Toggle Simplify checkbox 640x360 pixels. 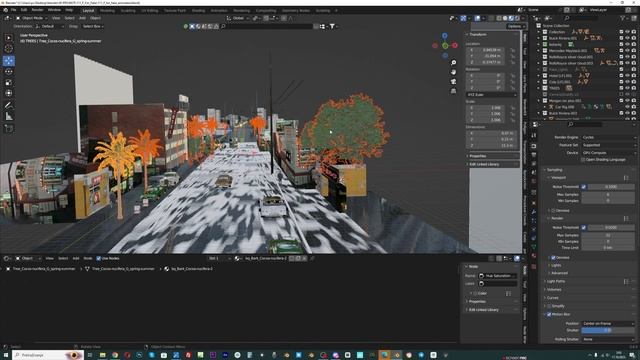pyautogui.click(x=549, y=306)
